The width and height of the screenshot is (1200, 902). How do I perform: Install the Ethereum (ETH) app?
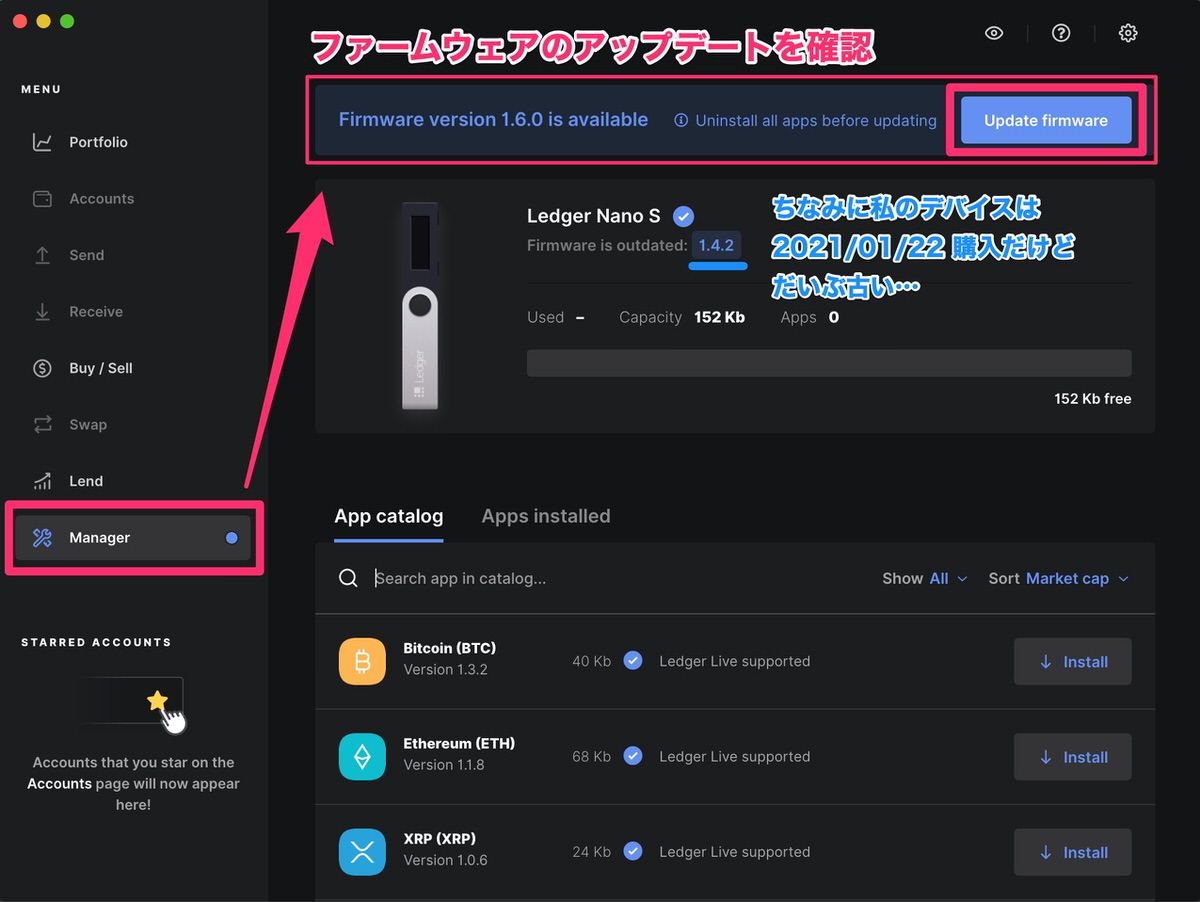[x=1073, y=757]
